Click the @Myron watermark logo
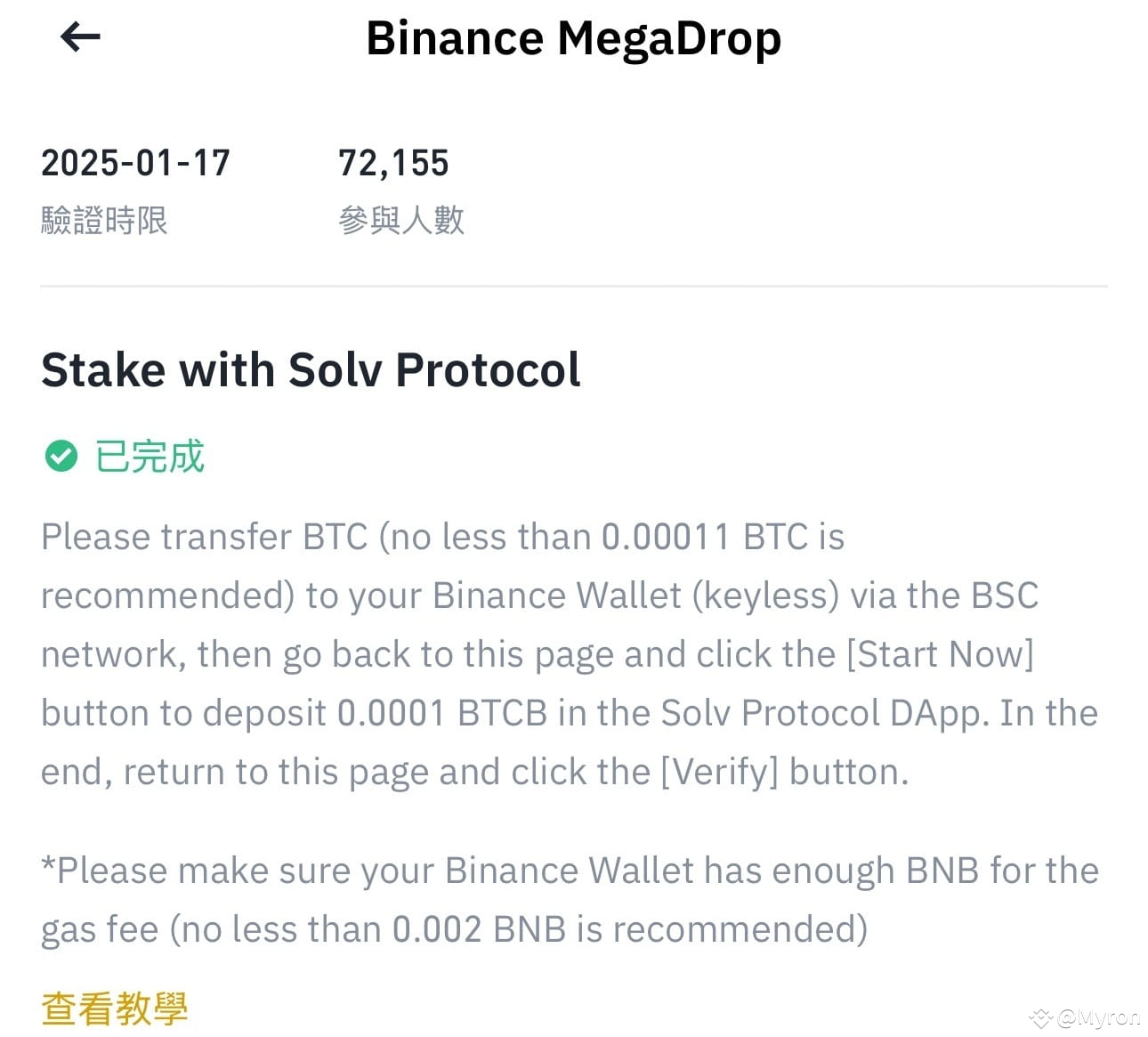 tap(1086, 1017)
